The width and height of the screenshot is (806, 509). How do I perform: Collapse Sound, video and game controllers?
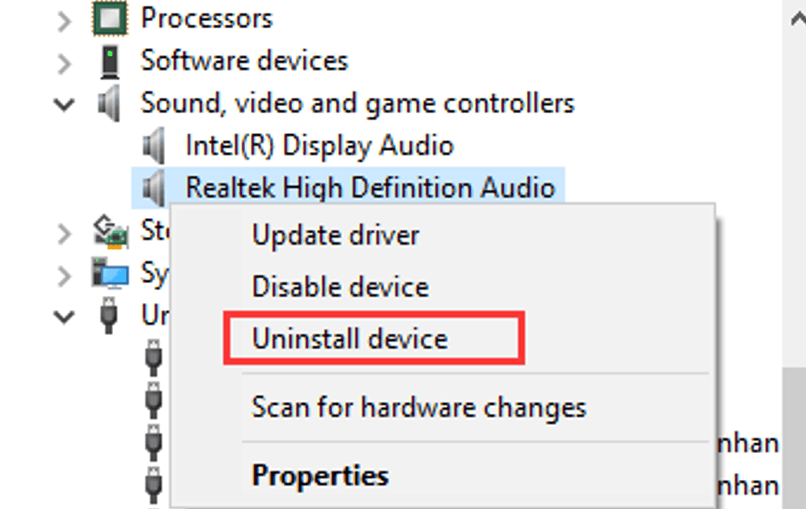tap(64, 105)
